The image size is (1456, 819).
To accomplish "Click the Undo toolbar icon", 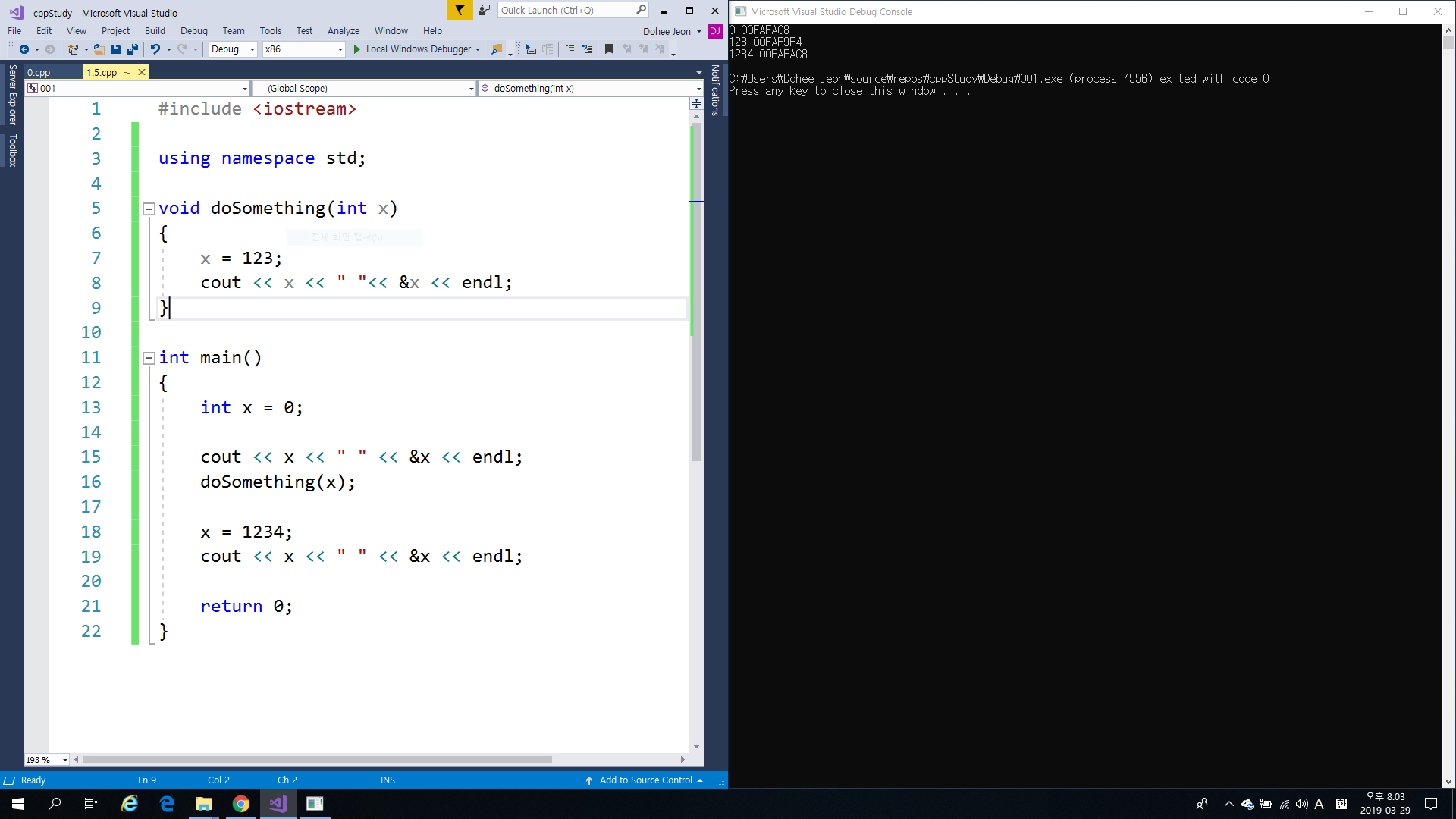I will [x=155, y=49].
